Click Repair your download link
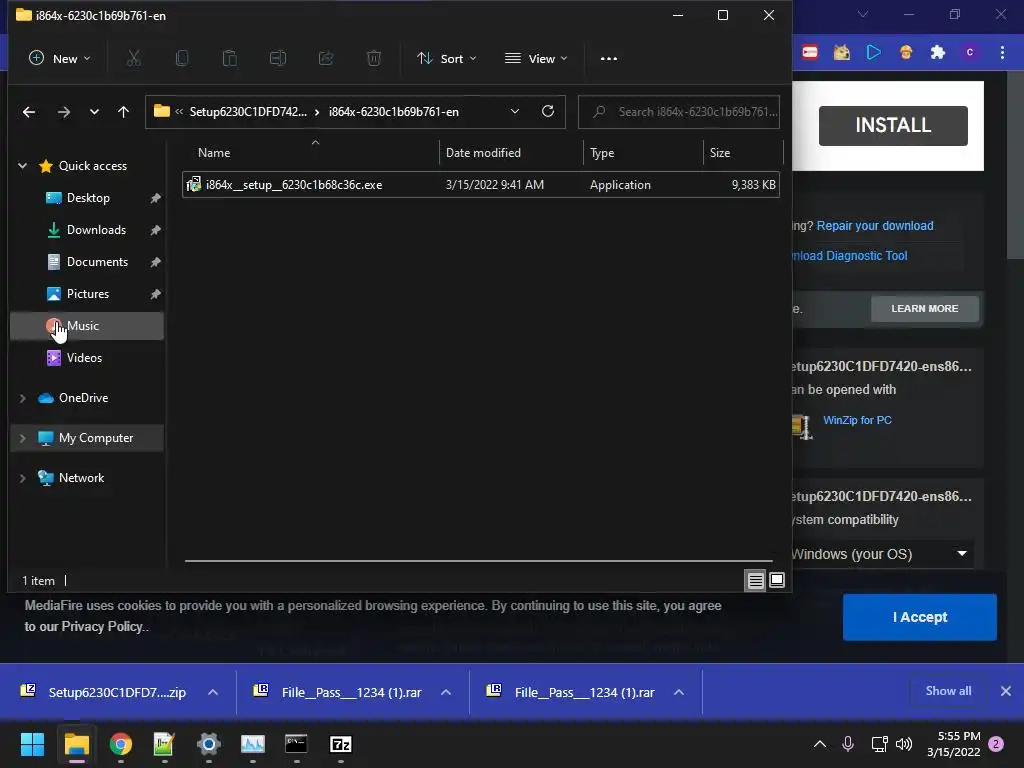Viewport: 1024px width, 768px height. [874, 226]
